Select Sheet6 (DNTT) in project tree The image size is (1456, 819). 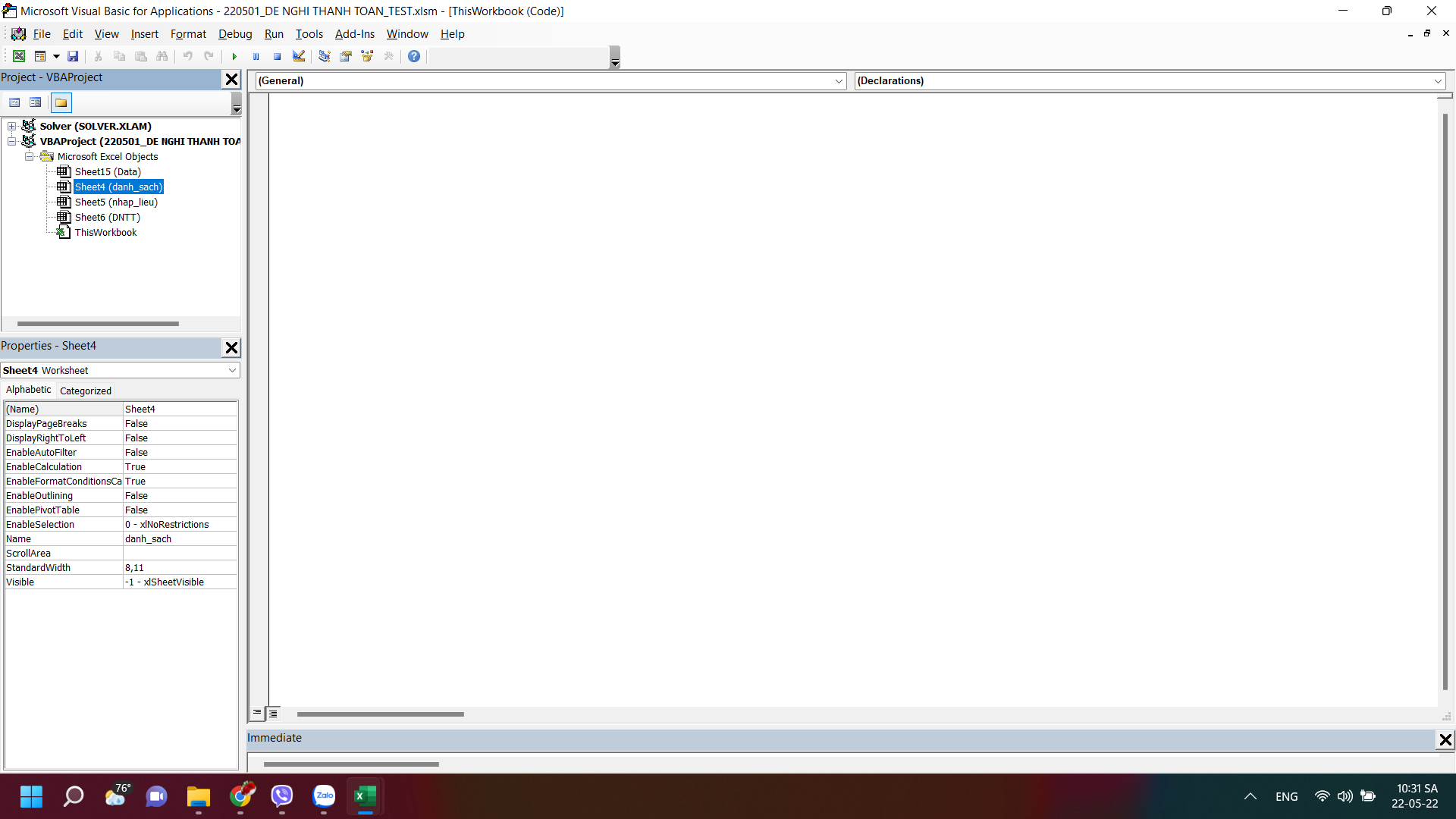click(107, 218)
